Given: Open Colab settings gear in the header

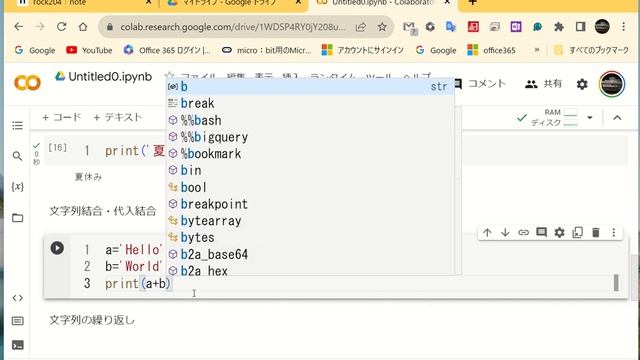Looking at the screenshot, I should click(x=582, y=84).
